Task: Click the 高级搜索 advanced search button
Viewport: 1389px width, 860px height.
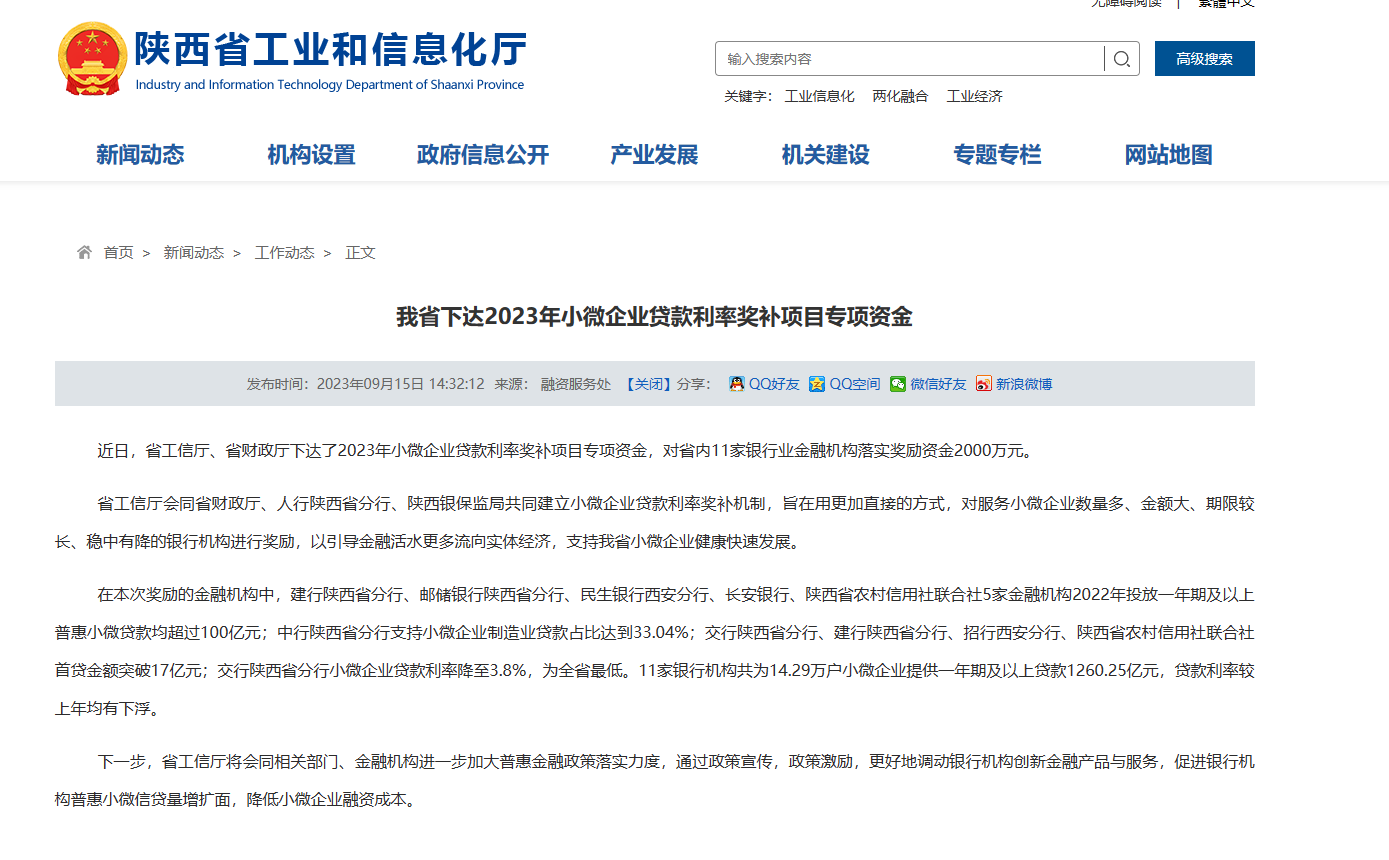Action: (x=1203, y=58)
